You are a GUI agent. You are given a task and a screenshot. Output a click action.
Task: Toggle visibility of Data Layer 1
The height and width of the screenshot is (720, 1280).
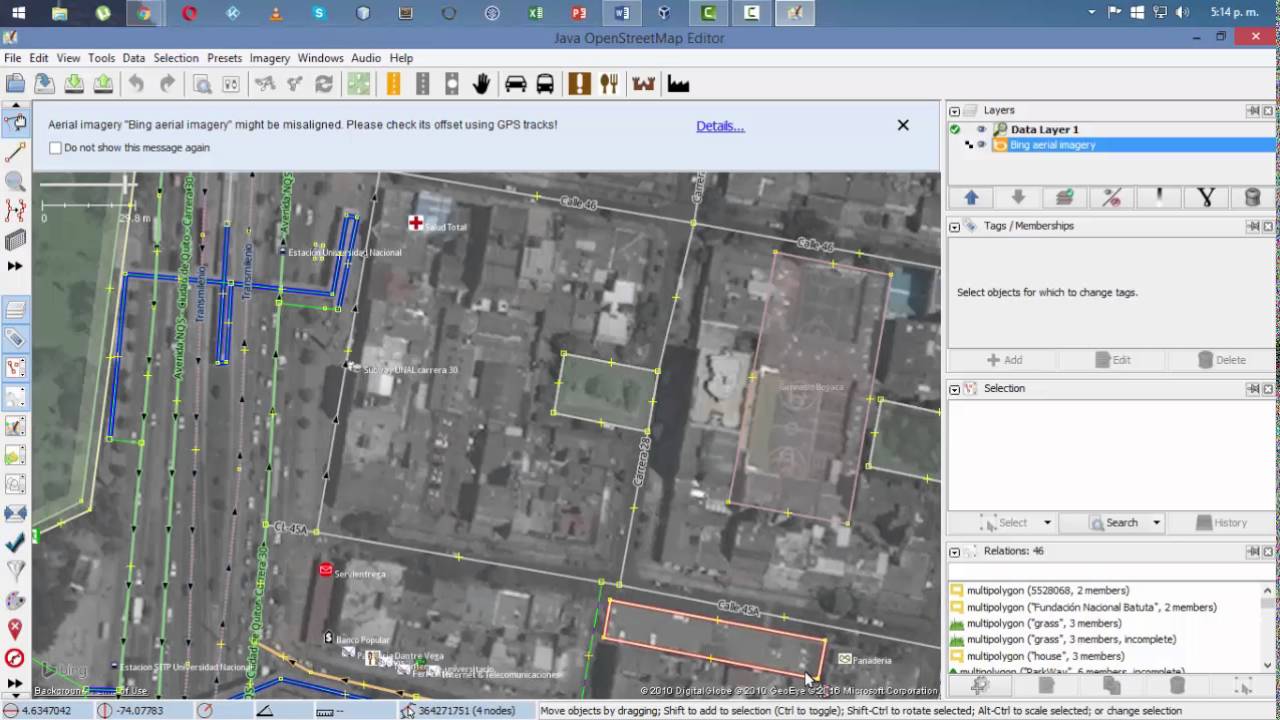(981, 129)
